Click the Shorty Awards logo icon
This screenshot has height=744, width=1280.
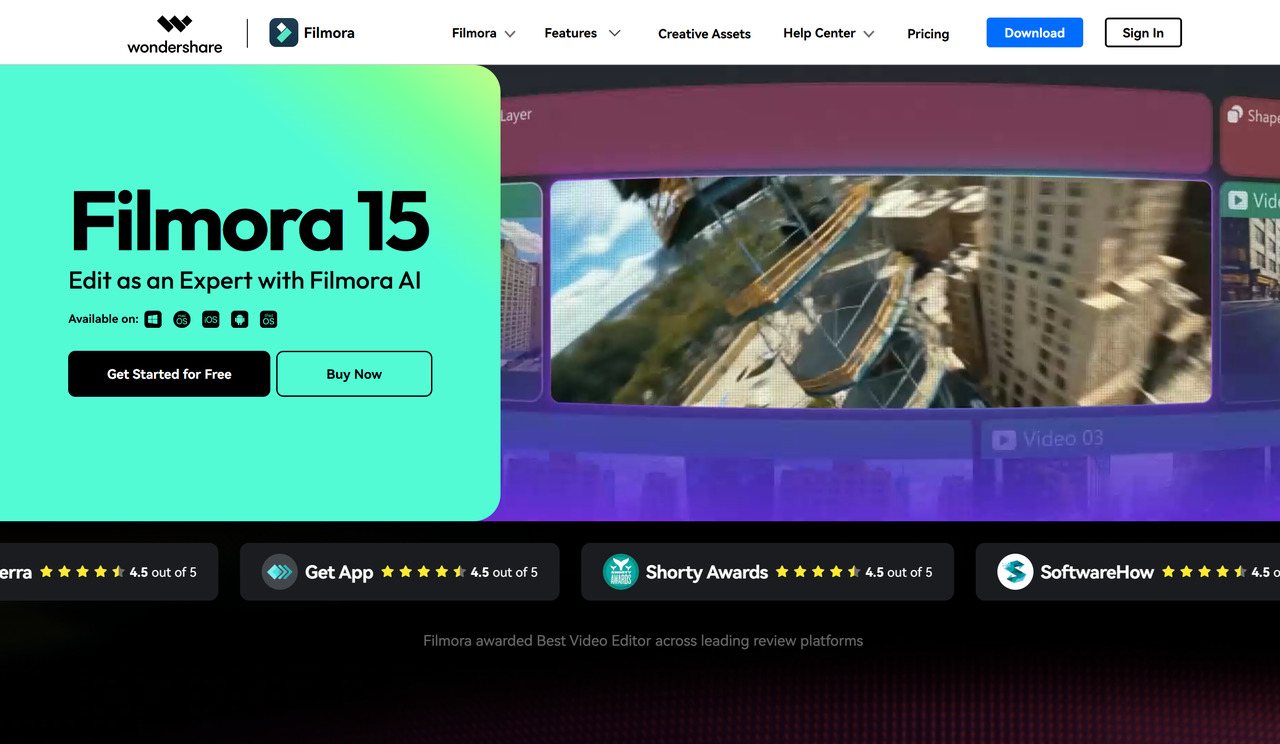tap(621, 572)
